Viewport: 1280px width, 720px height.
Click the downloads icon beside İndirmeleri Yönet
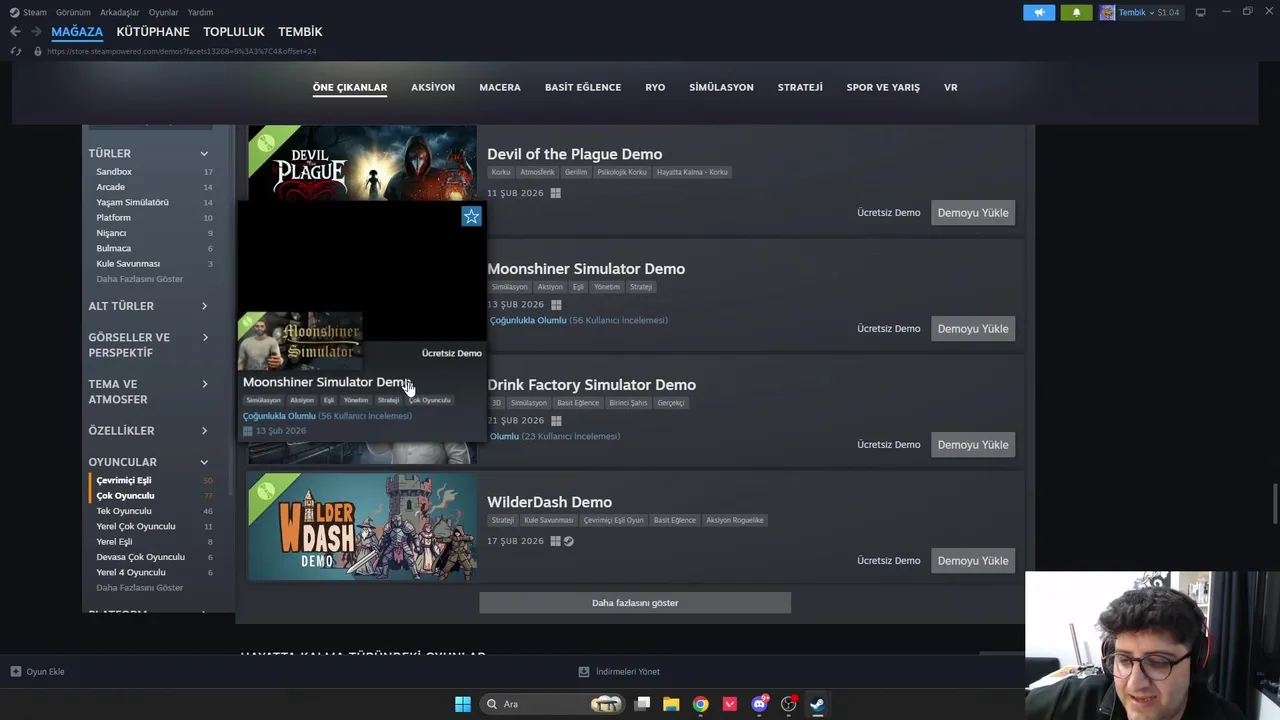coord(583,672)
